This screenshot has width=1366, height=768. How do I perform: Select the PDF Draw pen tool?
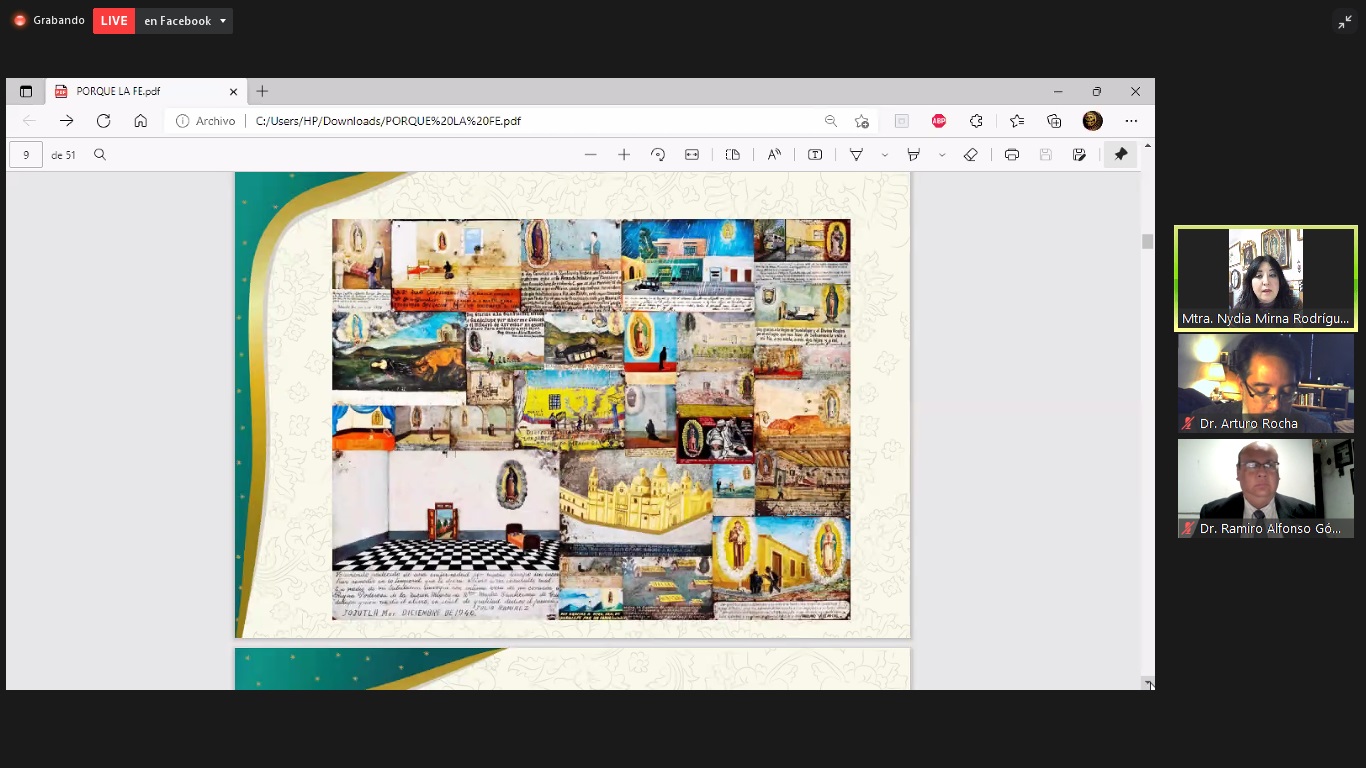pos(857,155)
